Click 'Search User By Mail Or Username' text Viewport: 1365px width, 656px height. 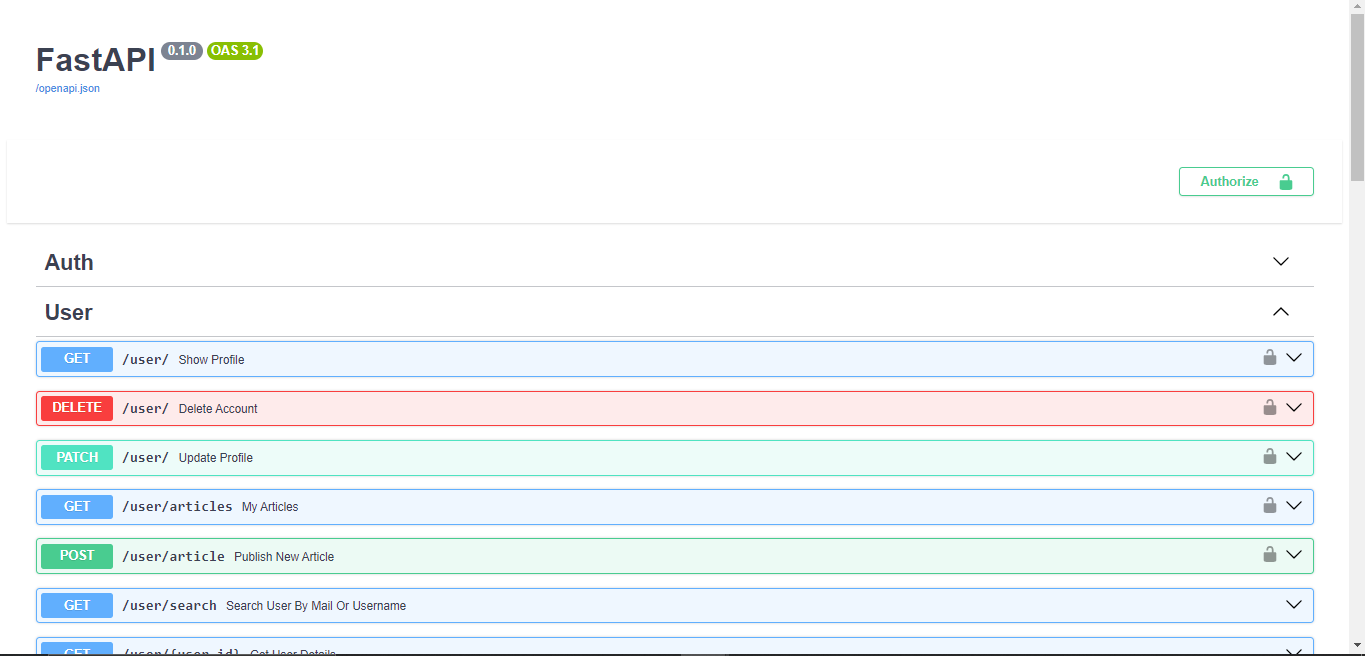coord(316,606)
